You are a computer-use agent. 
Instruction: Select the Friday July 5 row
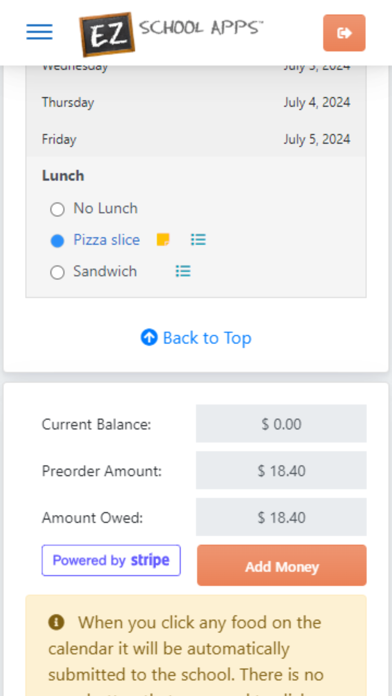[196, 139]
